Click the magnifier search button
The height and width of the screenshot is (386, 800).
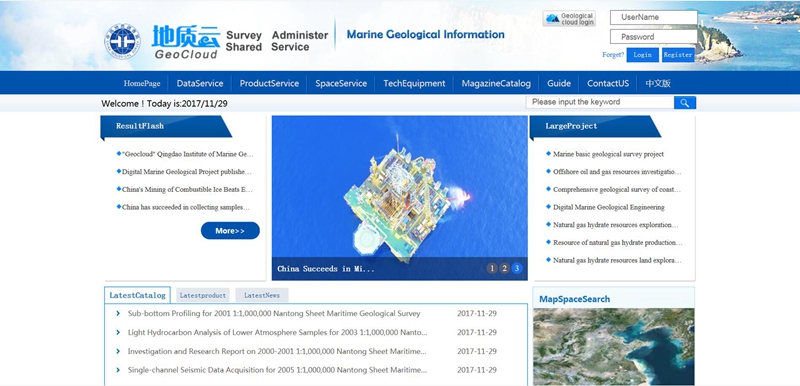(685, 102)
